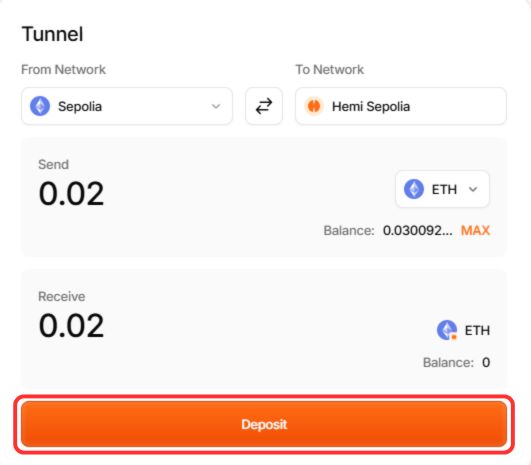This screenshot has width=531, height=465.
Task: Click the orange Deposit button
Action: pyautogui.click(x=264, y=424)
